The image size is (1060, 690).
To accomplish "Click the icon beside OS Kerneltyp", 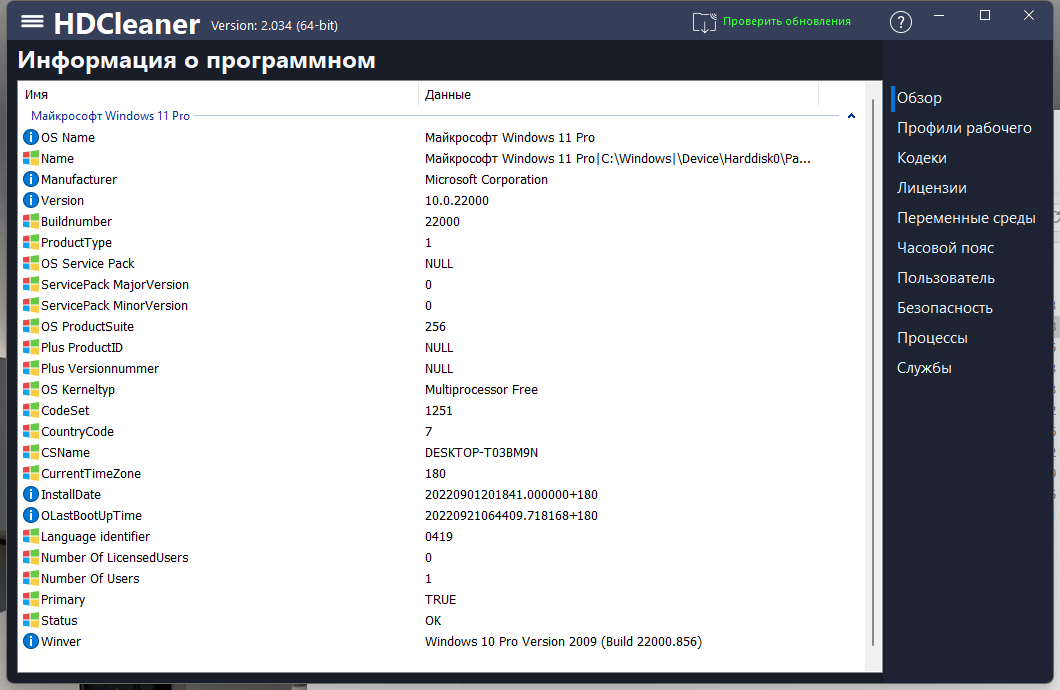I will click(x=30, y=389).
